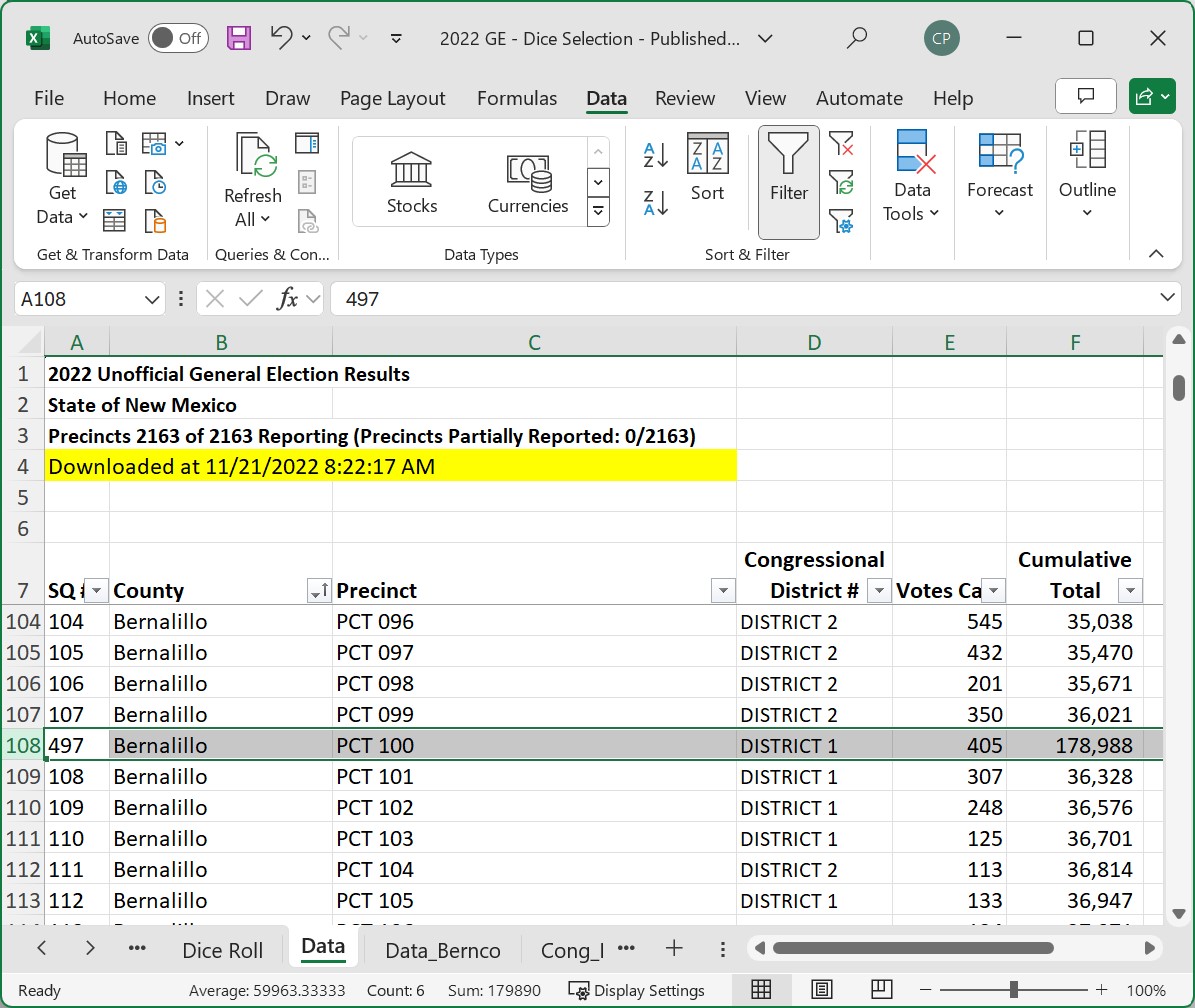Sort A to Z ascending
This screenshot has height=1008, width=1195.
(x=655, y=155)
